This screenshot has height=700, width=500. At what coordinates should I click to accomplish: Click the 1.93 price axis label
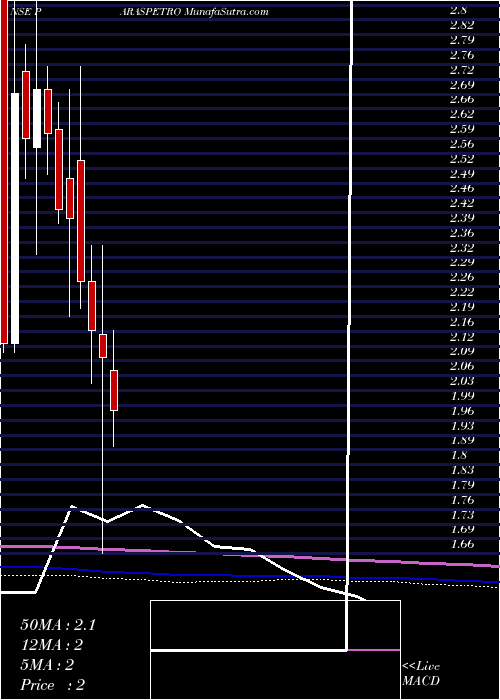coord(462,425)
